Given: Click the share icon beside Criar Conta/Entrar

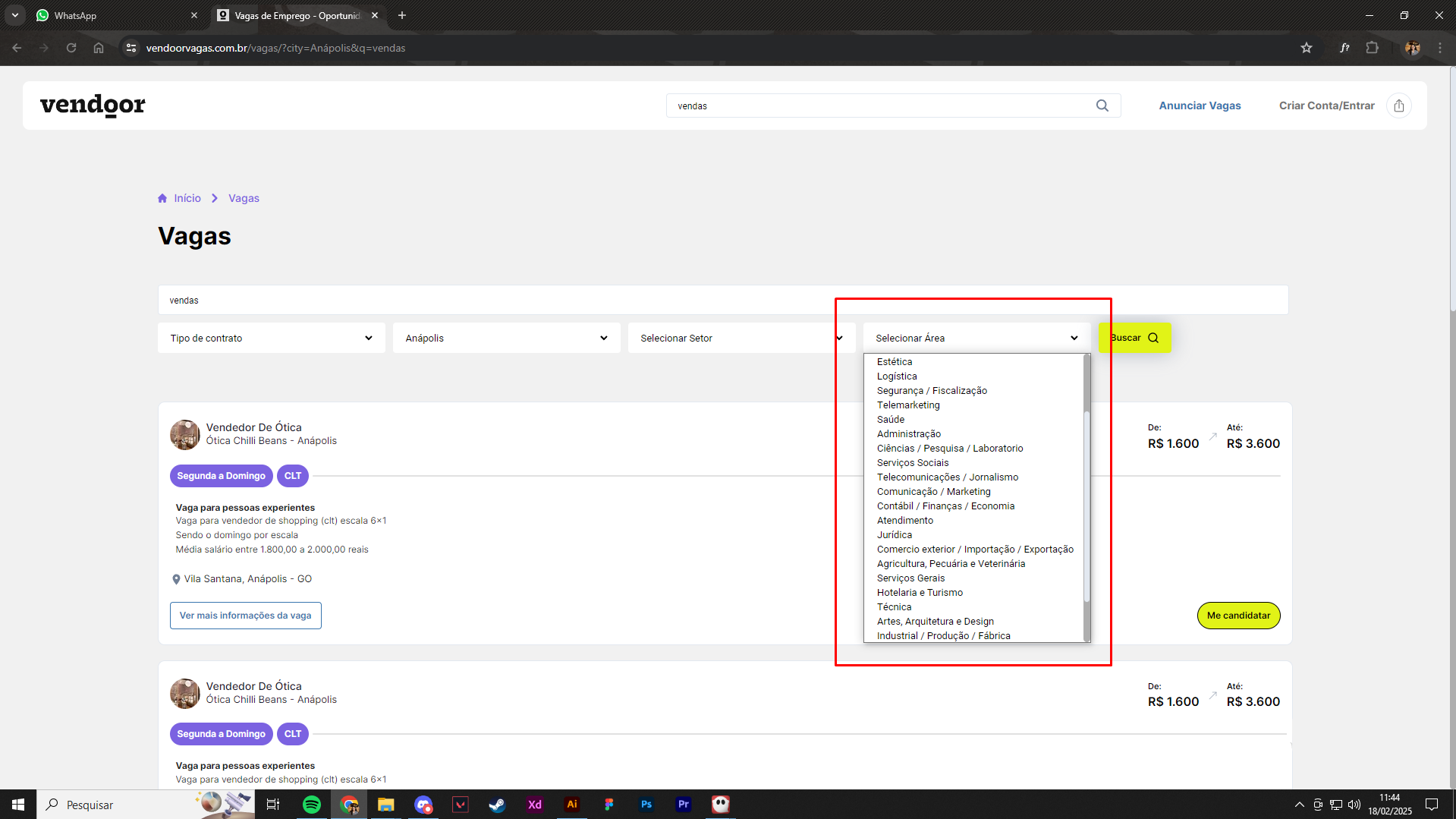Looking at the screenshot, I should point(1398,106).
